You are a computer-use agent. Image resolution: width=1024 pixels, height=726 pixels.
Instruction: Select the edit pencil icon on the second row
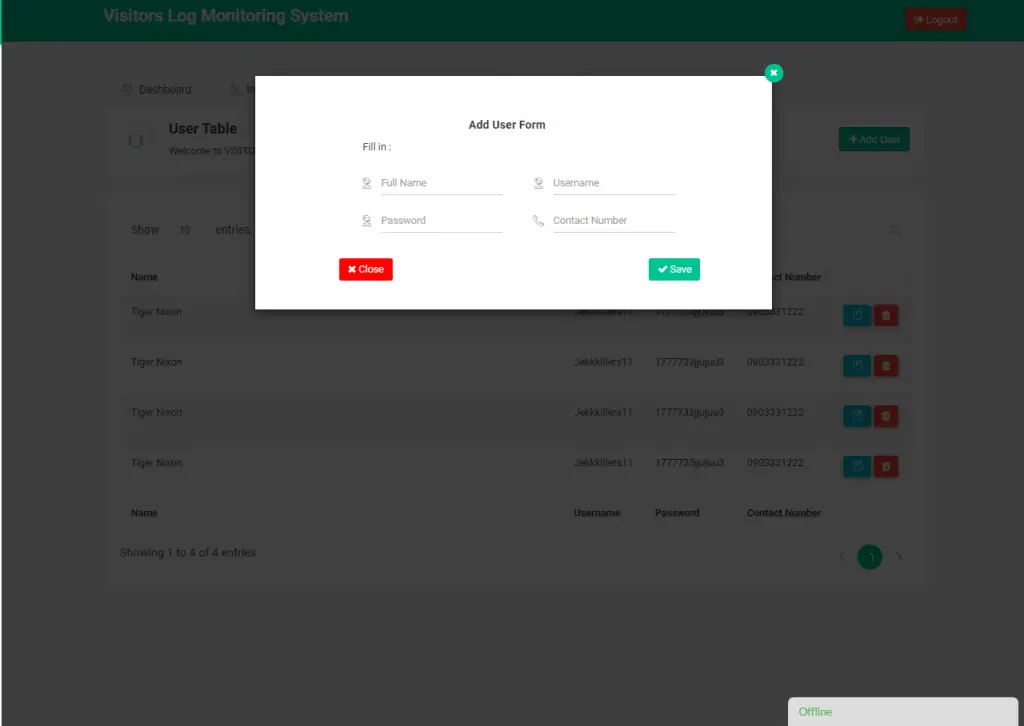[856, 365]
